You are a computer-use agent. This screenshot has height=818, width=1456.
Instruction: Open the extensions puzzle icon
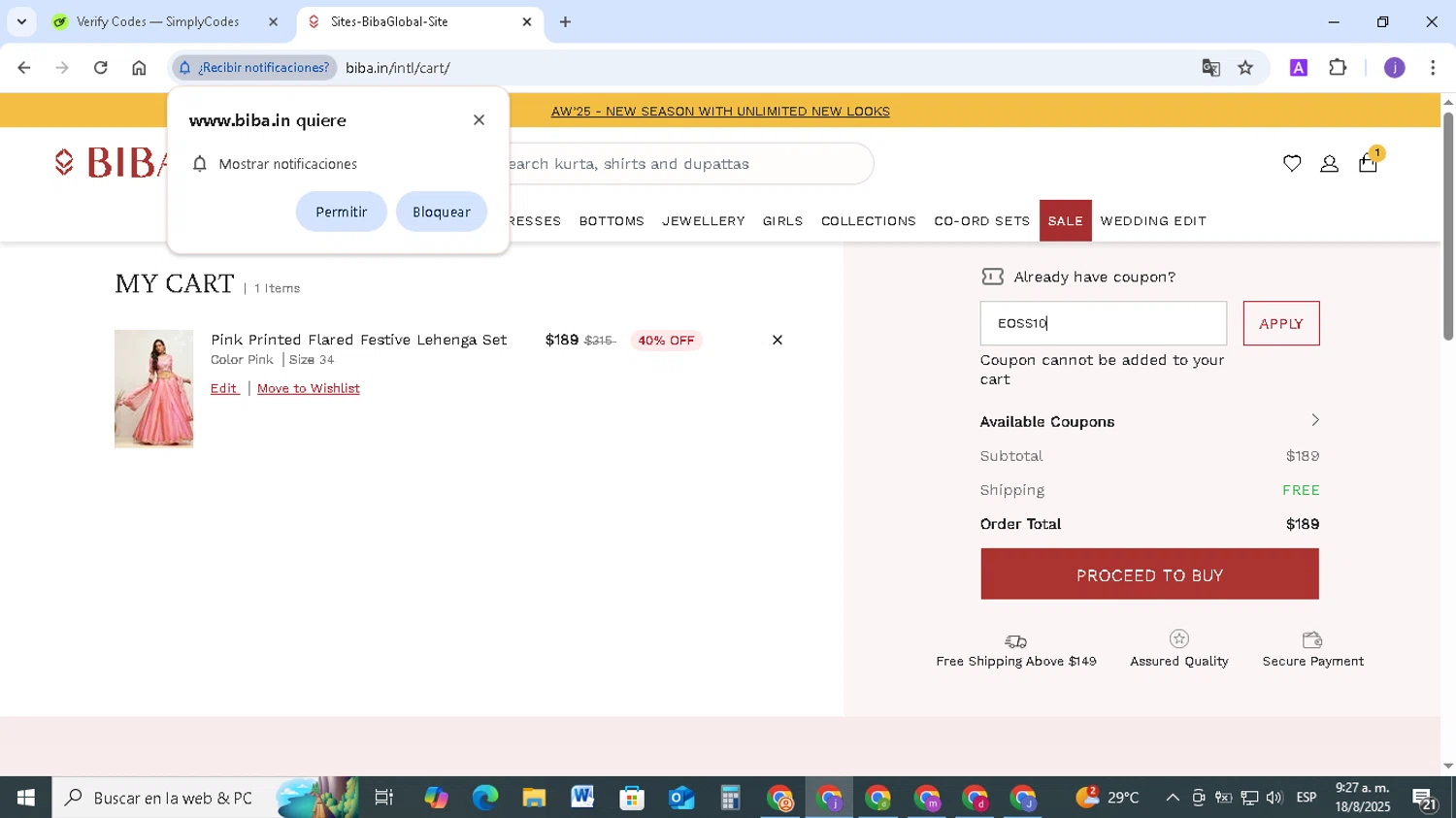[x=1338, y=68]
